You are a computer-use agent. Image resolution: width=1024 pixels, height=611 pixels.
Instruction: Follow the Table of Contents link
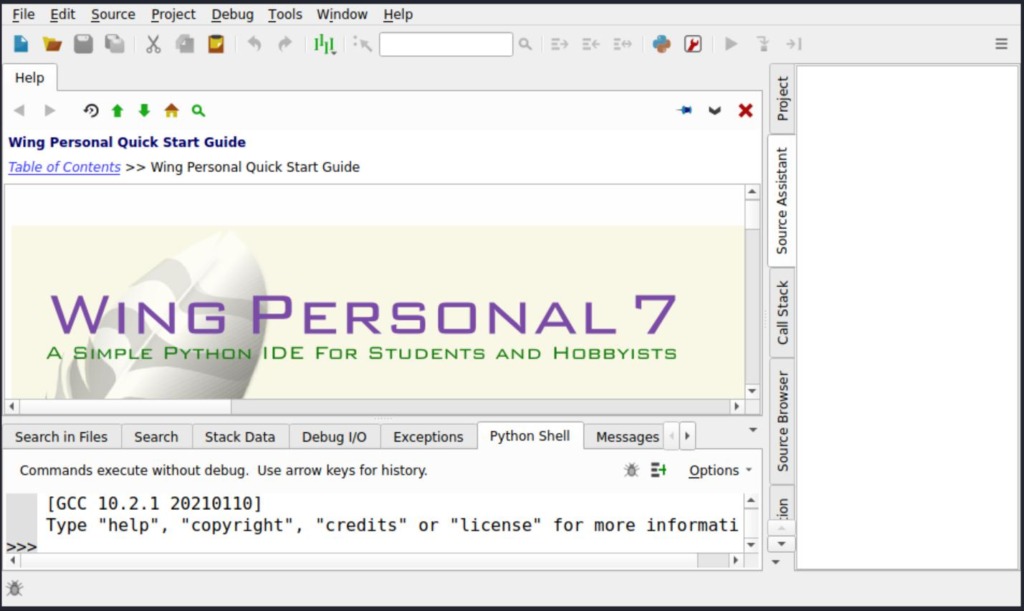pyautogui.click(x=63, y=167)
